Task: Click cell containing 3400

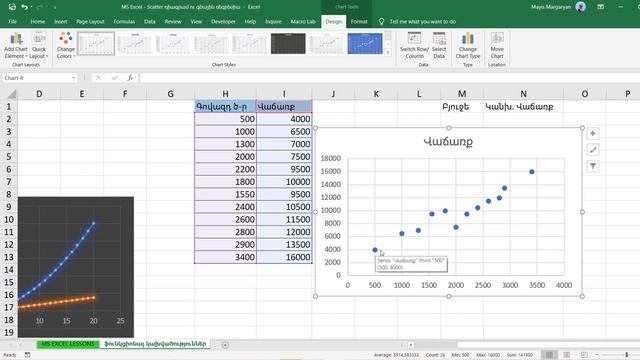Action: tap(225, 257)
